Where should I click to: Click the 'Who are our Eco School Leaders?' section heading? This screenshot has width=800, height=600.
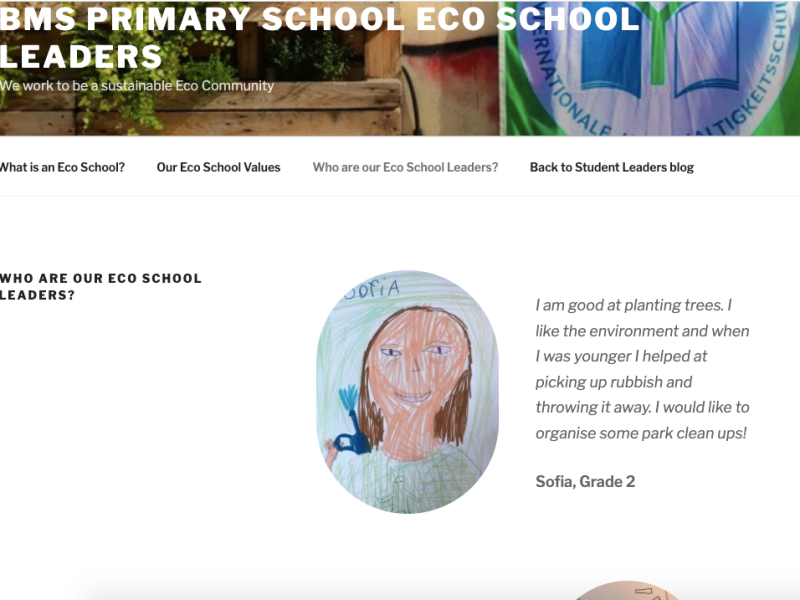pos(100,286)
